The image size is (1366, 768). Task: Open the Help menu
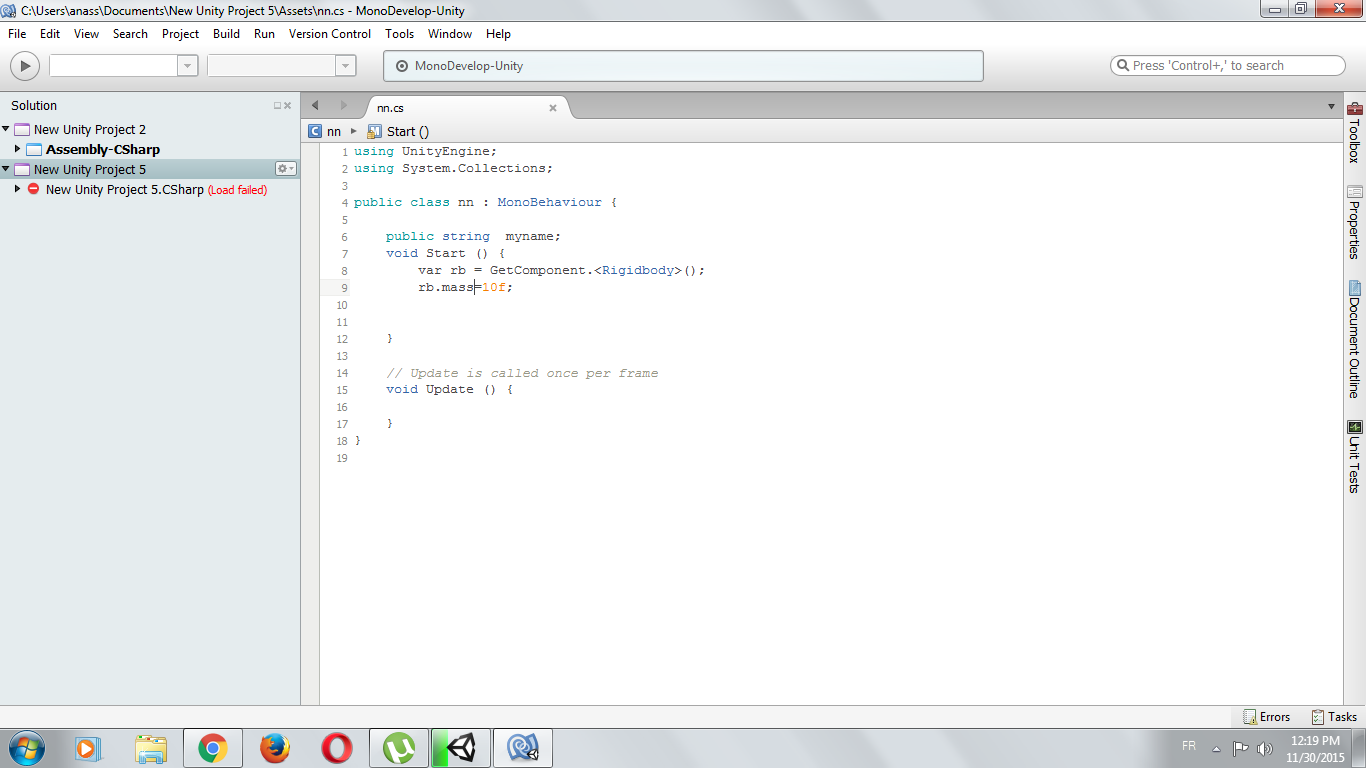498,34
